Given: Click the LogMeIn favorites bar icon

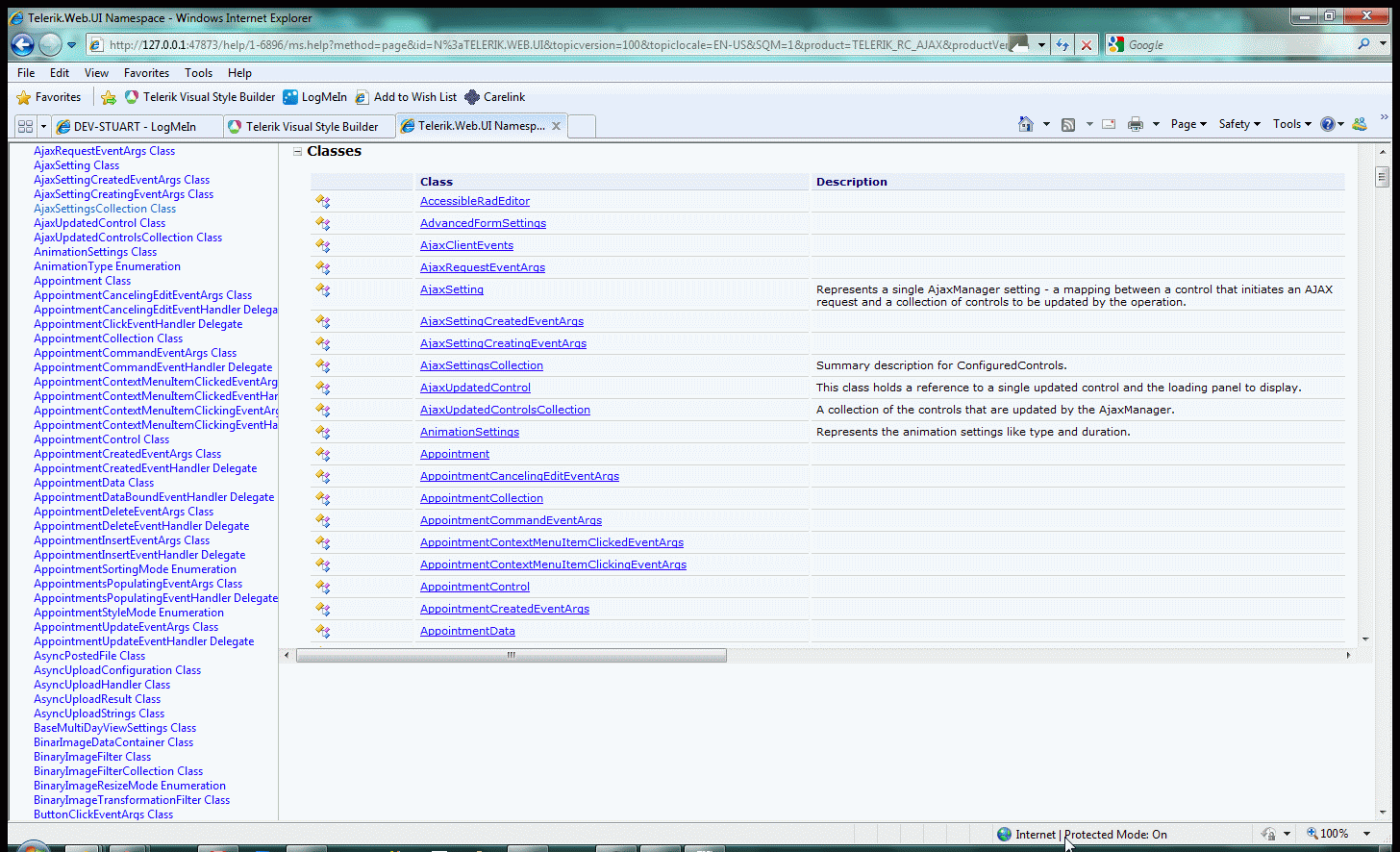Looking at the screenshot, I should coord(290,97).
